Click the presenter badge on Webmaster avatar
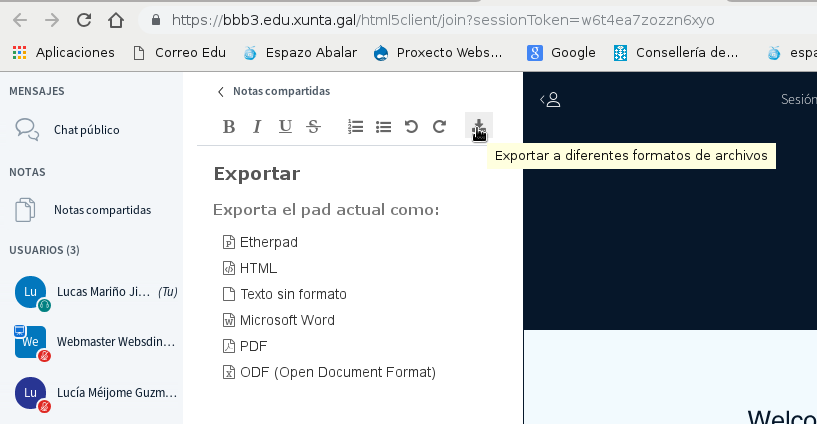Viewport: 817px width, 424px height. [x=19, y=330]
